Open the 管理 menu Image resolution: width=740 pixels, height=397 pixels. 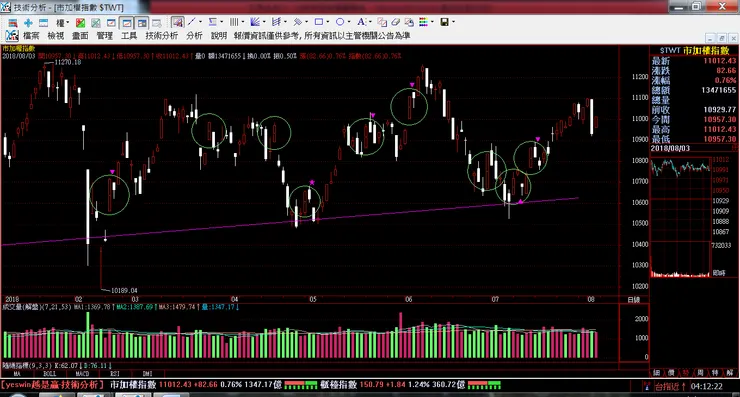[105, 36]
